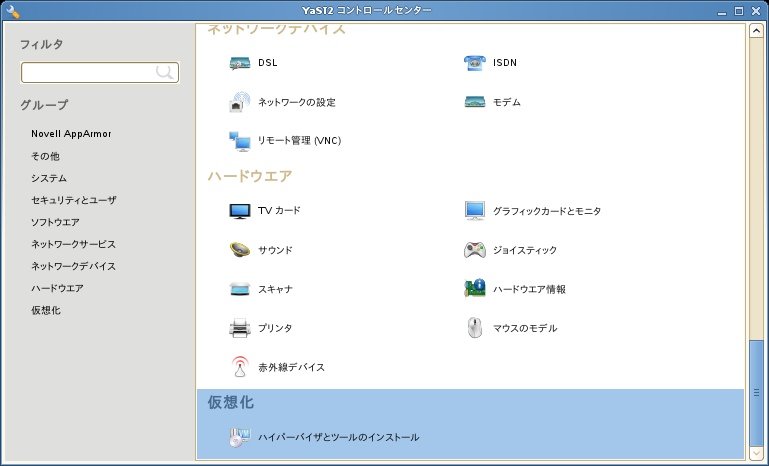Open the TV カード icon
The image size is (769, 466).
click(x=240, y=211)
